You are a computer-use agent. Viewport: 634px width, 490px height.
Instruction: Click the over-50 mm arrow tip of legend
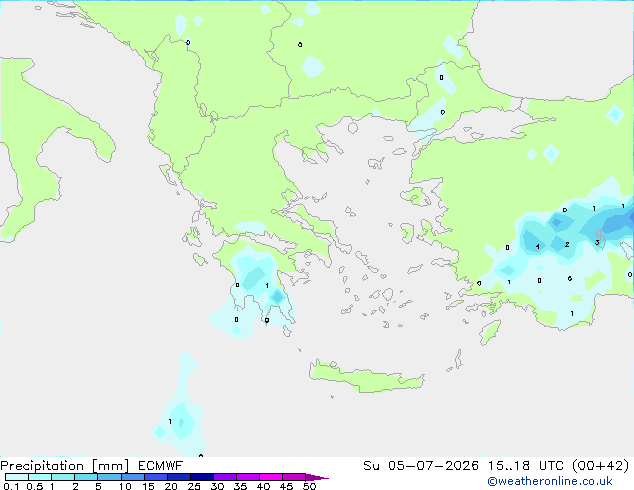pyautogui.click(x=317, y=477)
